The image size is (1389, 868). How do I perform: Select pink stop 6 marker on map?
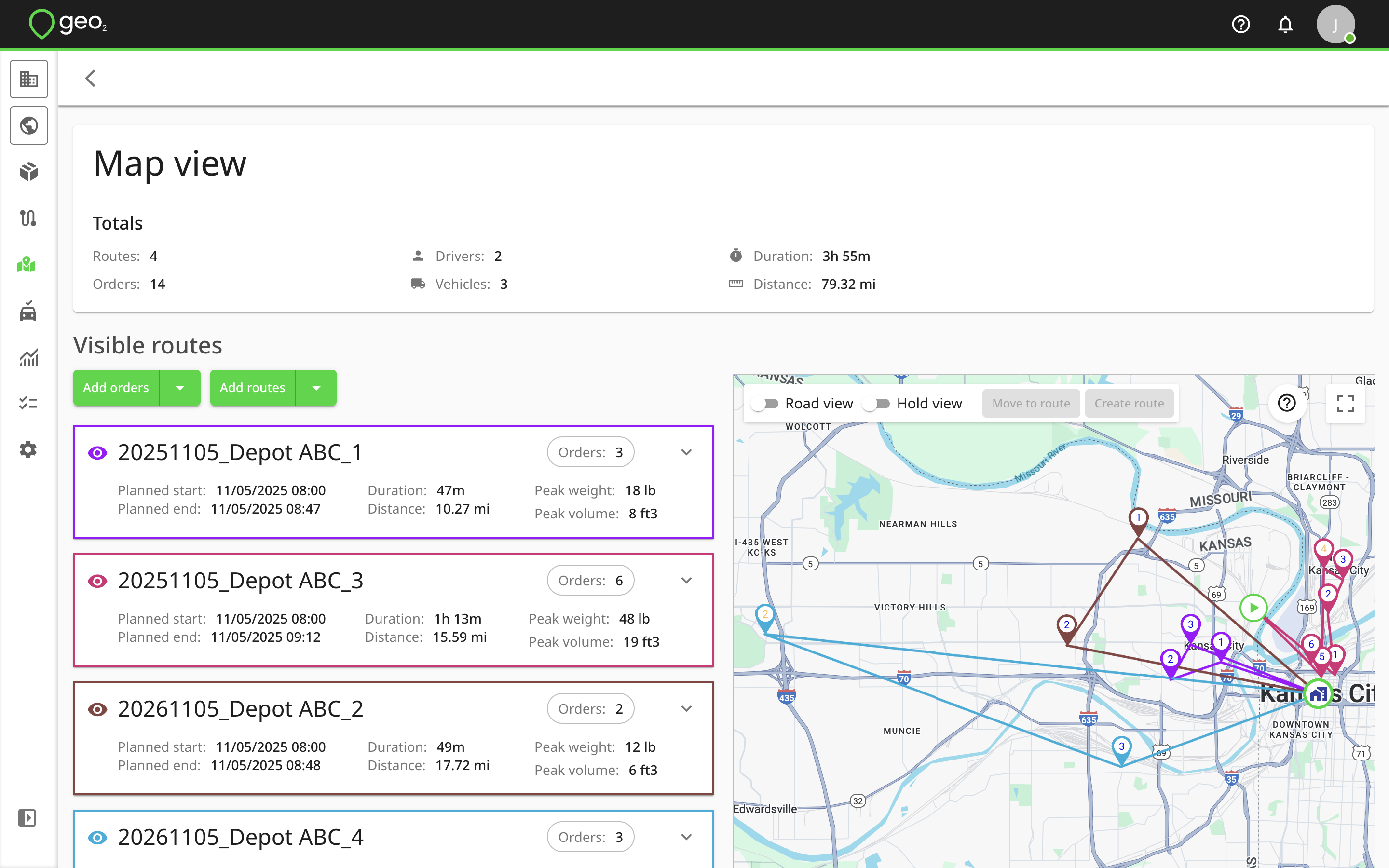[x=1311, y=647]
